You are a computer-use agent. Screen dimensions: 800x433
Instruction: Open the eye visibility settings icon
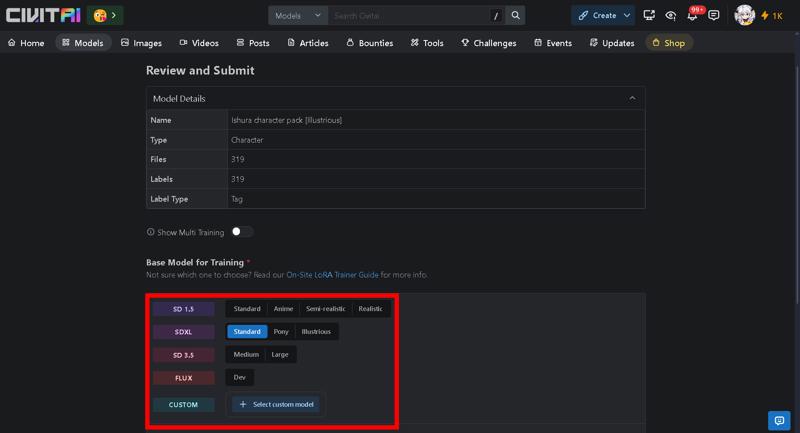click(670, 16)
